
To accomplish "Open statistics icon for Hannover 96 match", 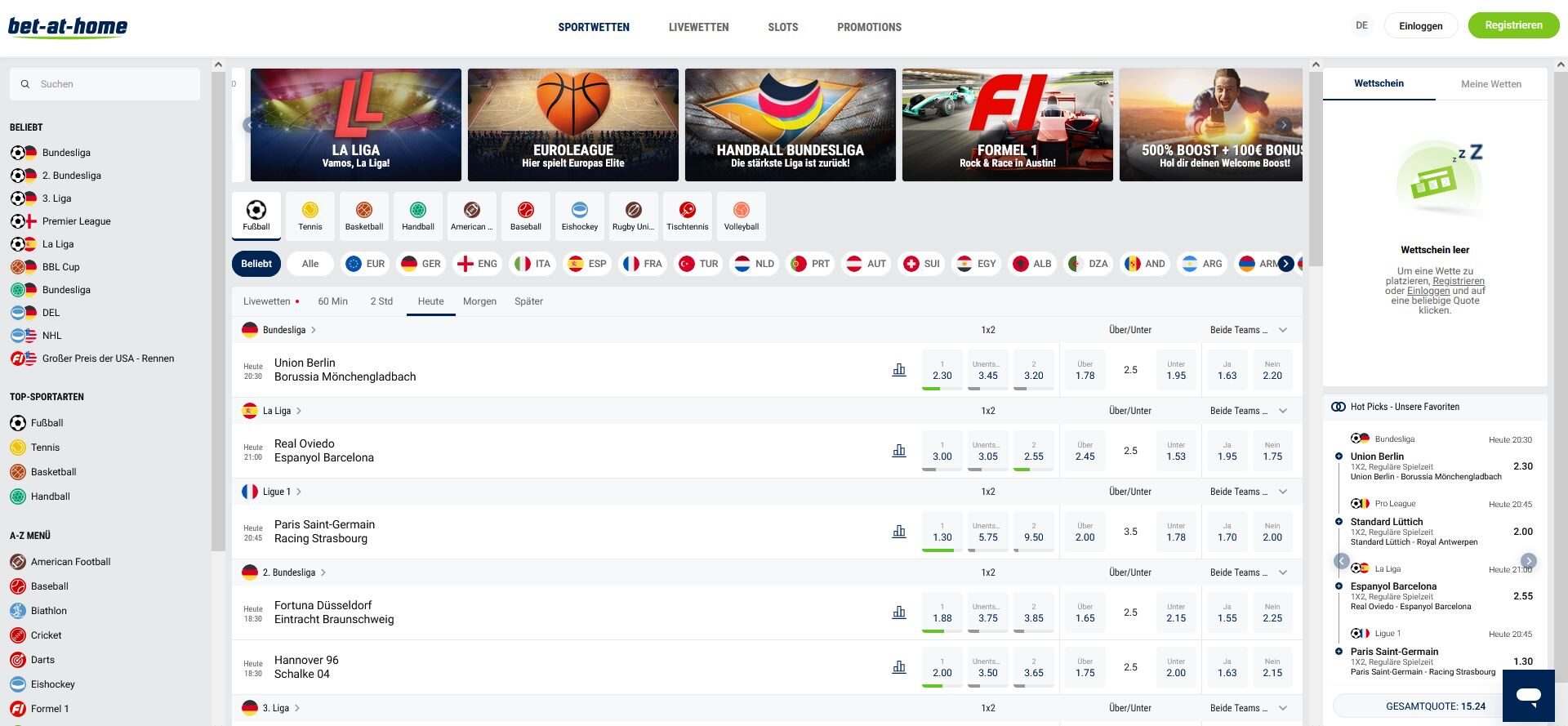I will click(899, 667).
